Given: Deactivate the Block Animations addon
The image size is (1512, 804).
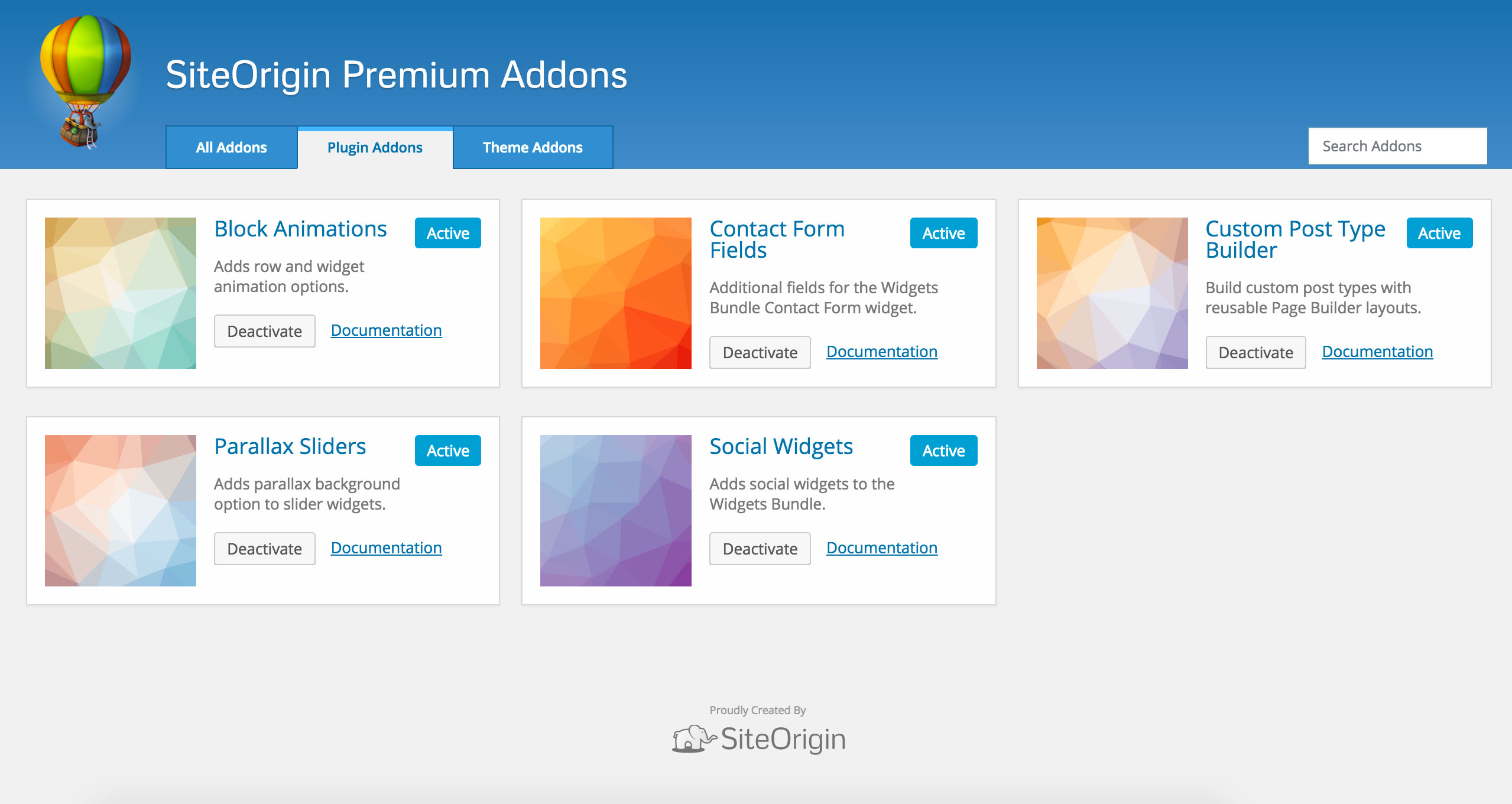Looking at the screenshot, I should tap(264, 331).
